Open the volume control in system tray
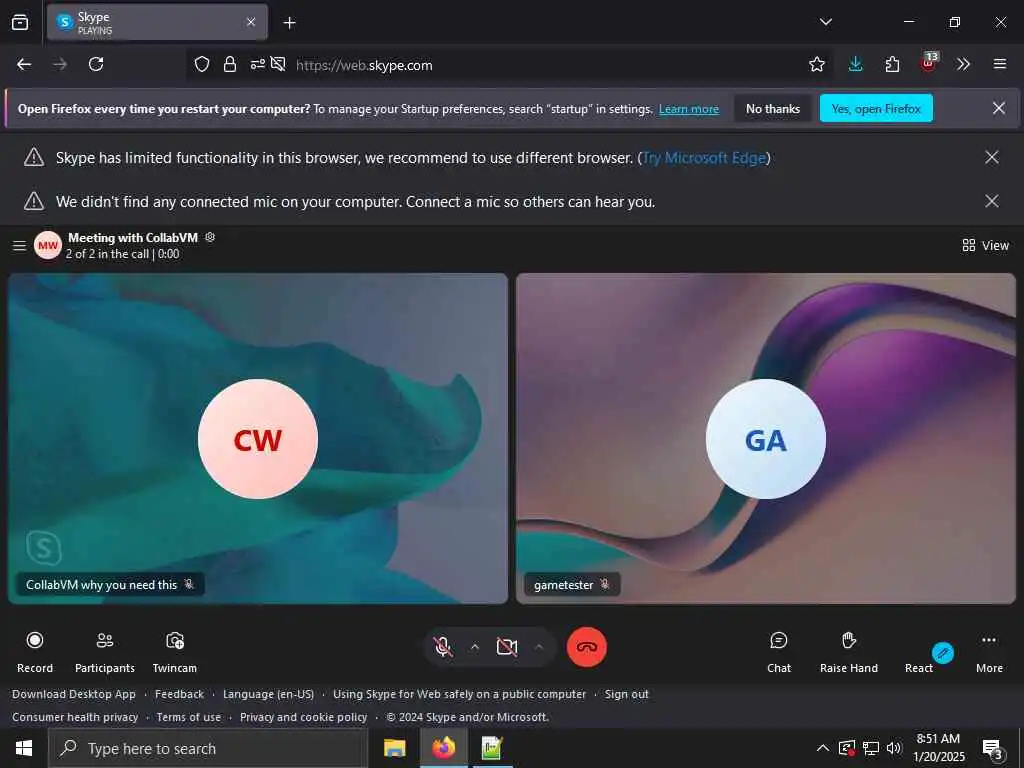1024x768 pixels. click(894, 748)
